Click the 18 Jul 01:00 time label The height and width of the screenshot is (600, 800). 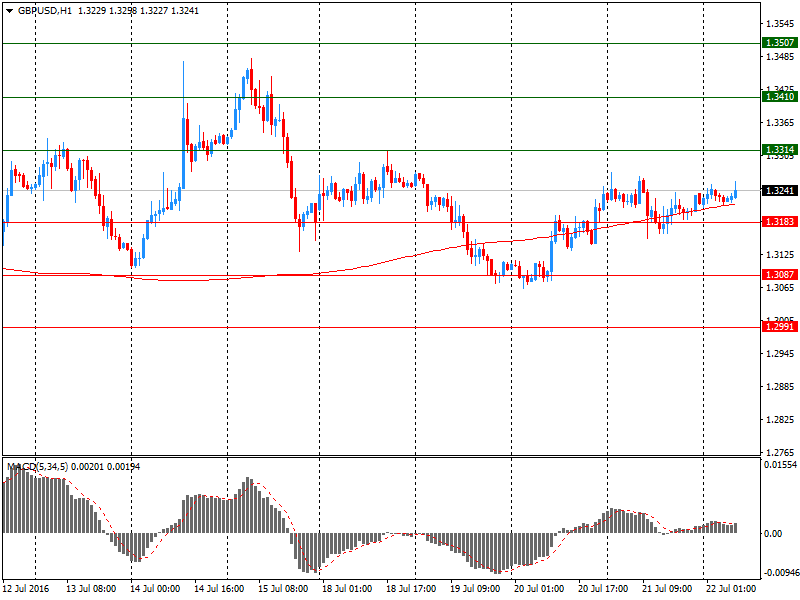347,588
